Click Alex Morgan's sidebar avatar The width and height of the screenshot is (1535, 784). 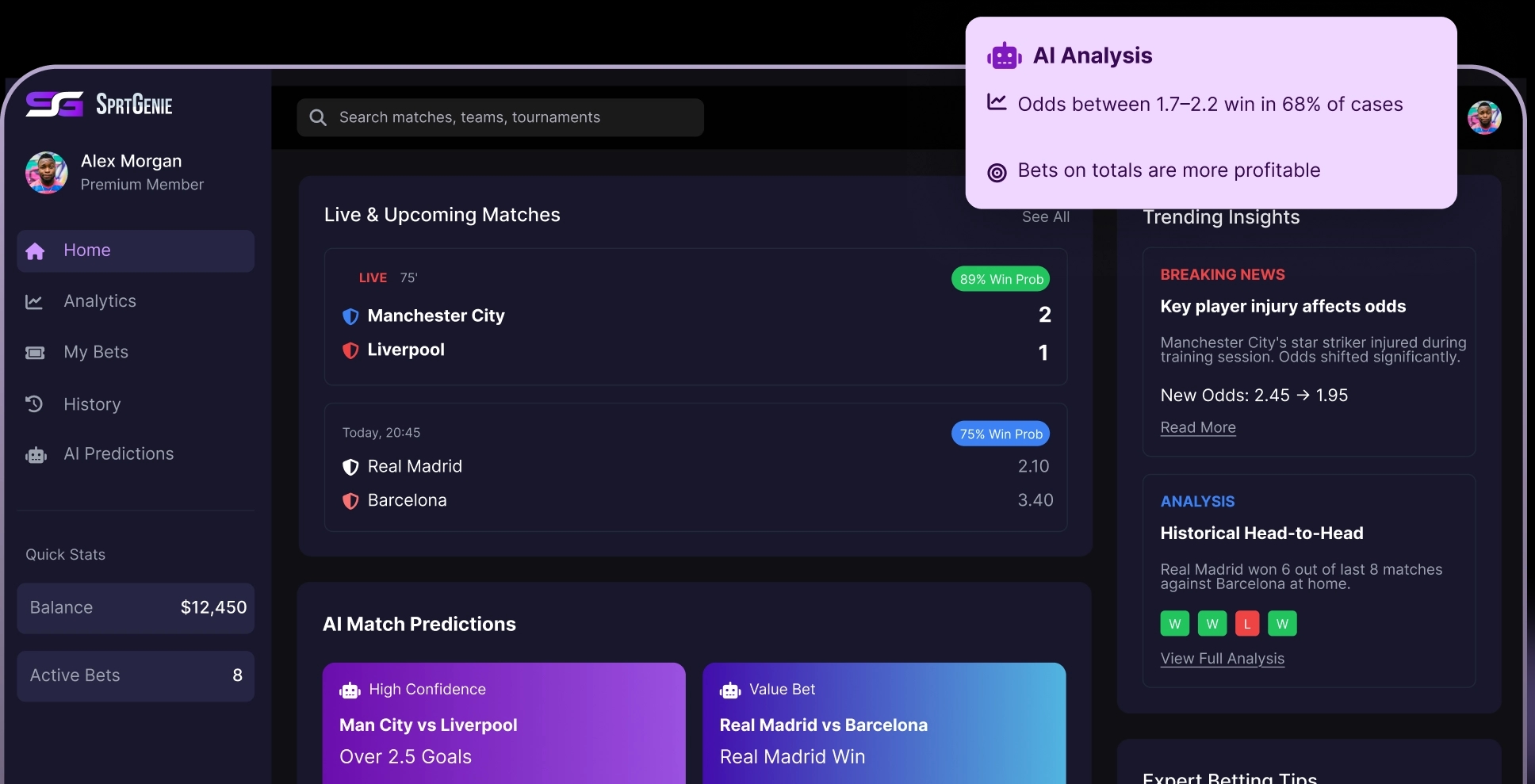pyautogui.click(x=46, y=173)
